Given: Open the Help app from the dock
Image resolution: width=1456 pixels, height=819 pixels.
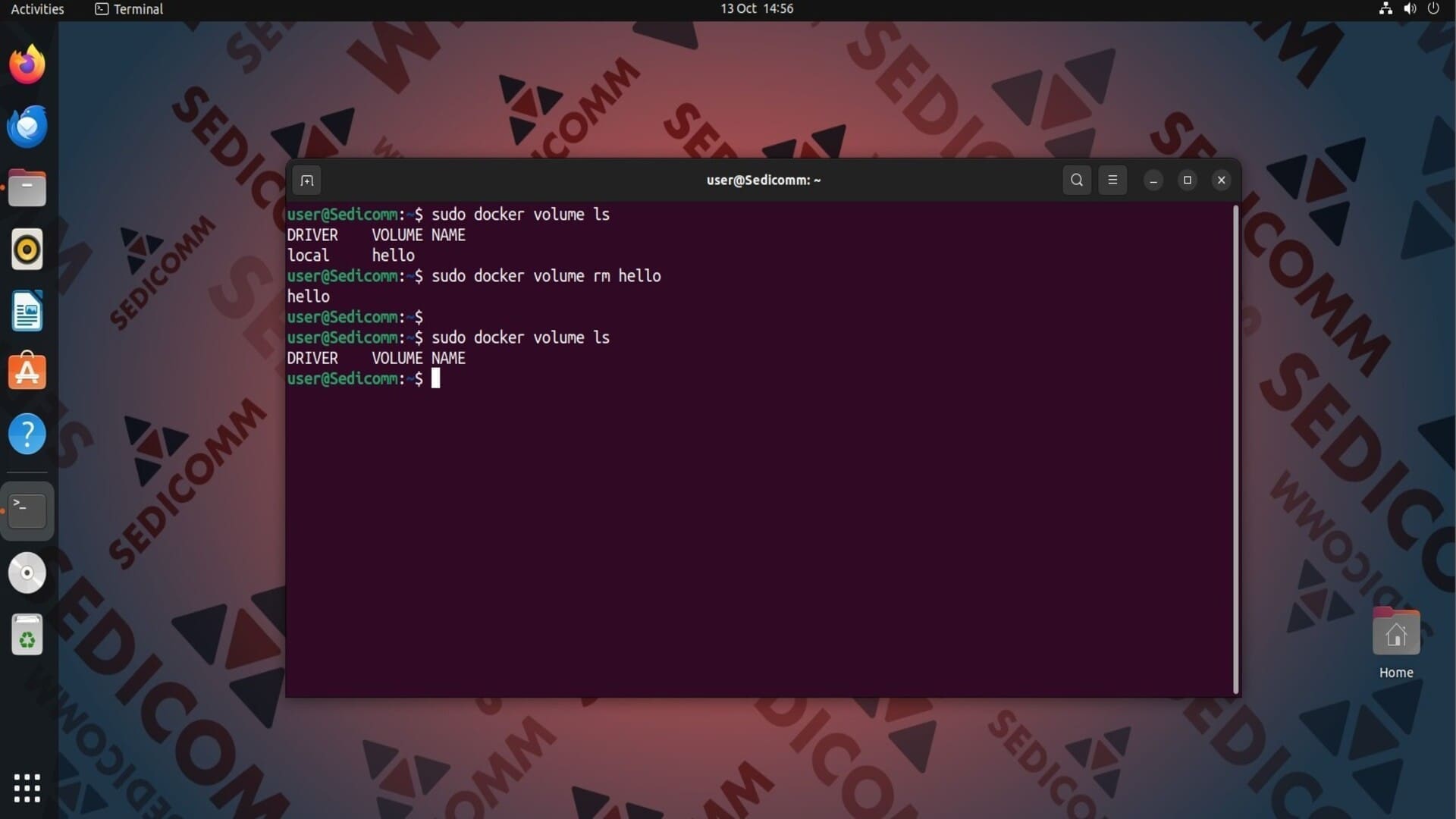Looking at the screenshot, I should [27, 435].
